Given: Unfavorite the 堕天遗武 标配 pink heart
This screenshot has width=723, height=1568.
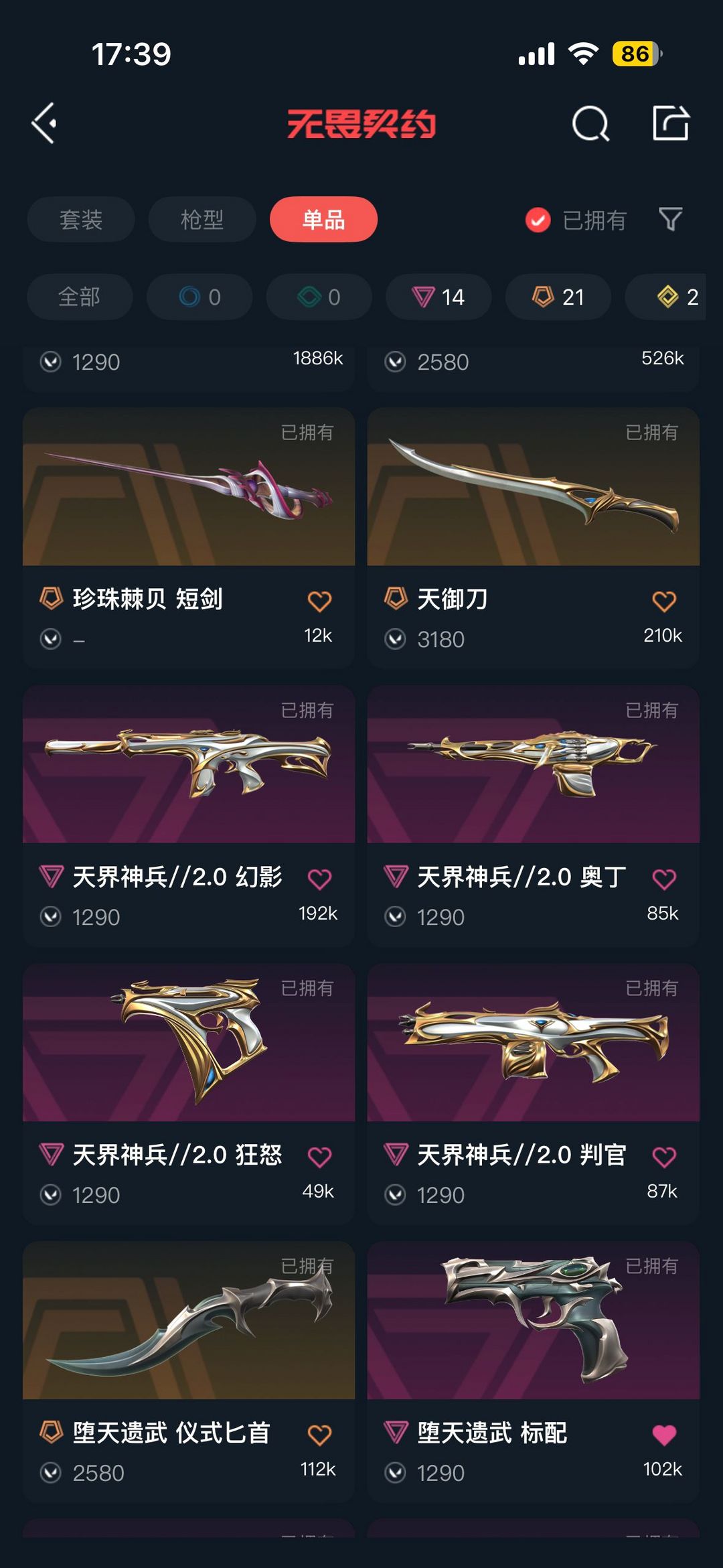Looking at the screenshot, I should point(664,1435).
